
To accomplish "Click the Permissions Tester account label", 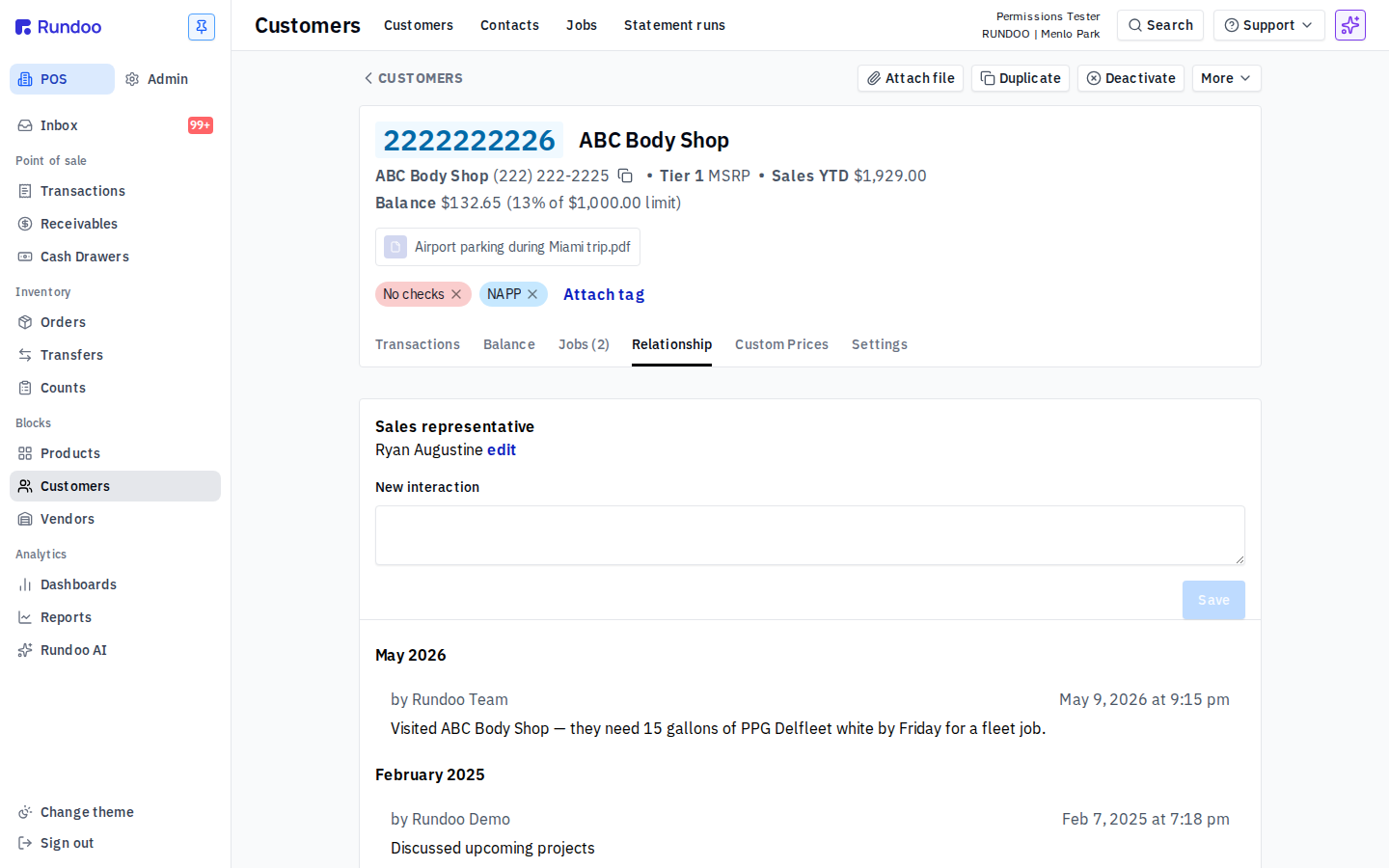I will pyautogui.click(x=1048, y=16).
